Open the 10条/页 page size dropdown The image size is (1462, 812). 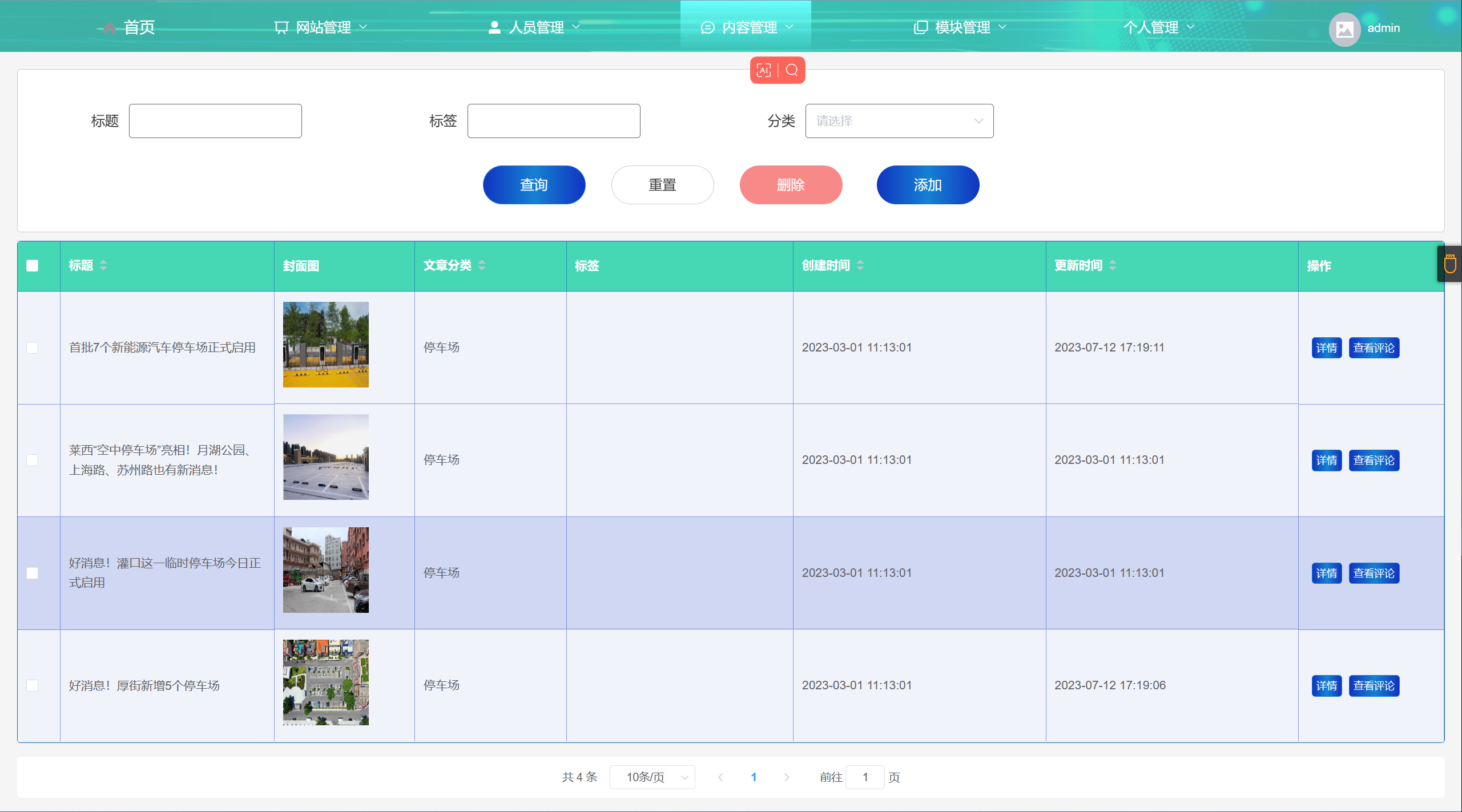tap(652, 777)
